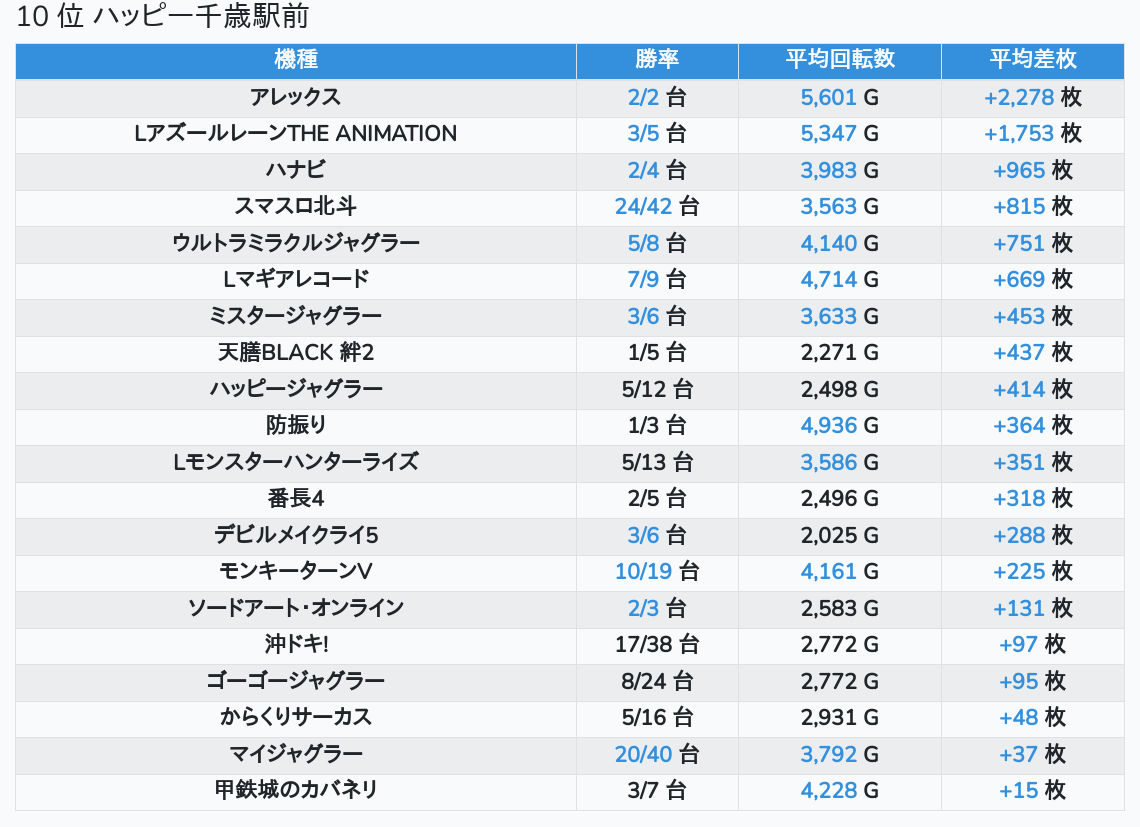Select the difference value '+815 枚'
The image size is (1140, 827).
[1032, 207]
